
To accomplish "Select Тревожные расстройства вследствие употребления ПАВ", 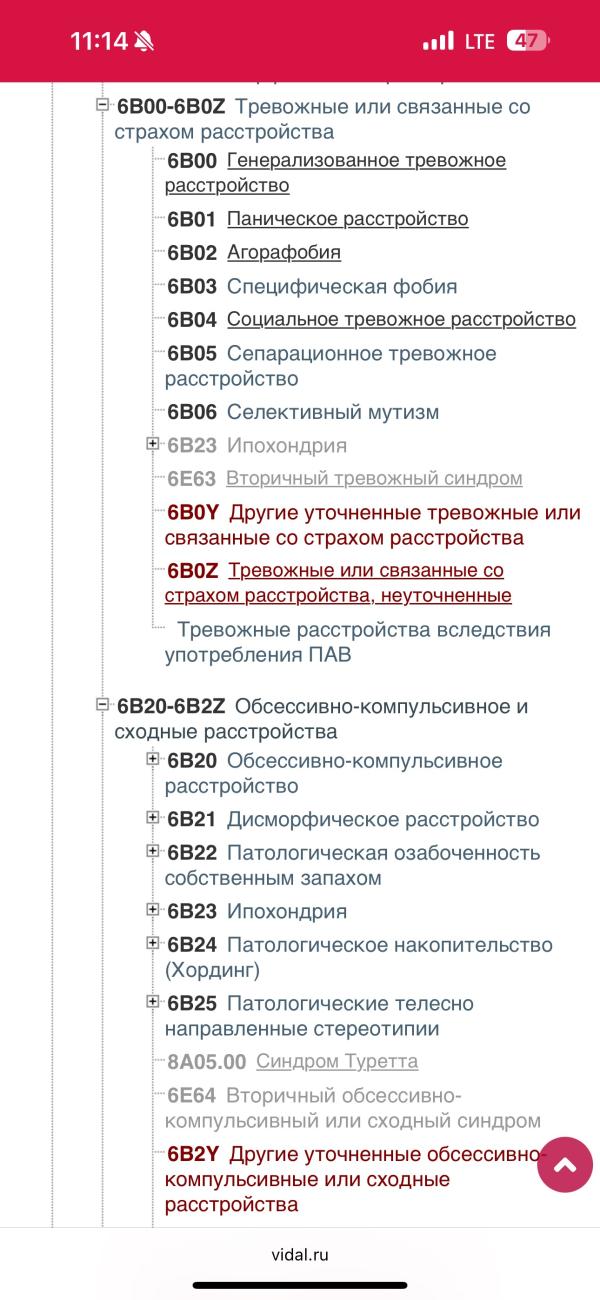I will tap(358, 643).
